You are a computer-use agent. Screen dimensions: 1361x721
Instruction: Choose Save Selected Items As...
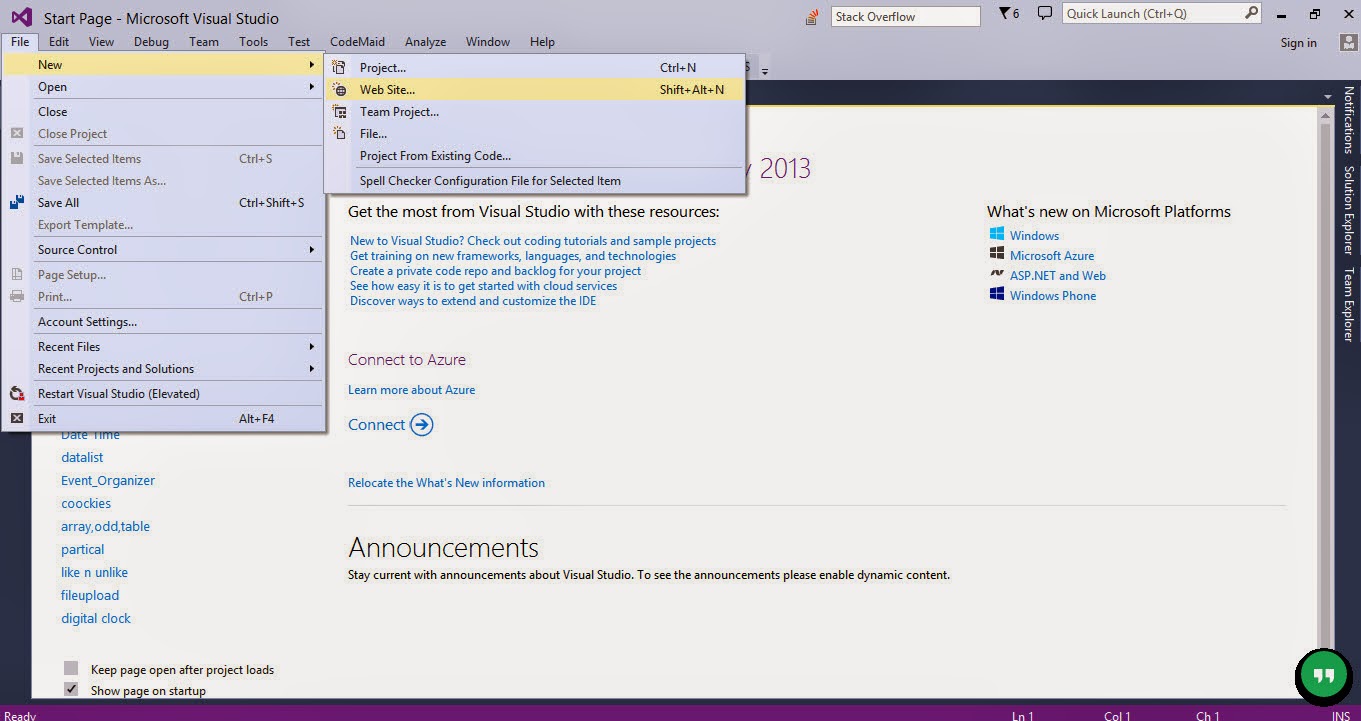[164, 180]
